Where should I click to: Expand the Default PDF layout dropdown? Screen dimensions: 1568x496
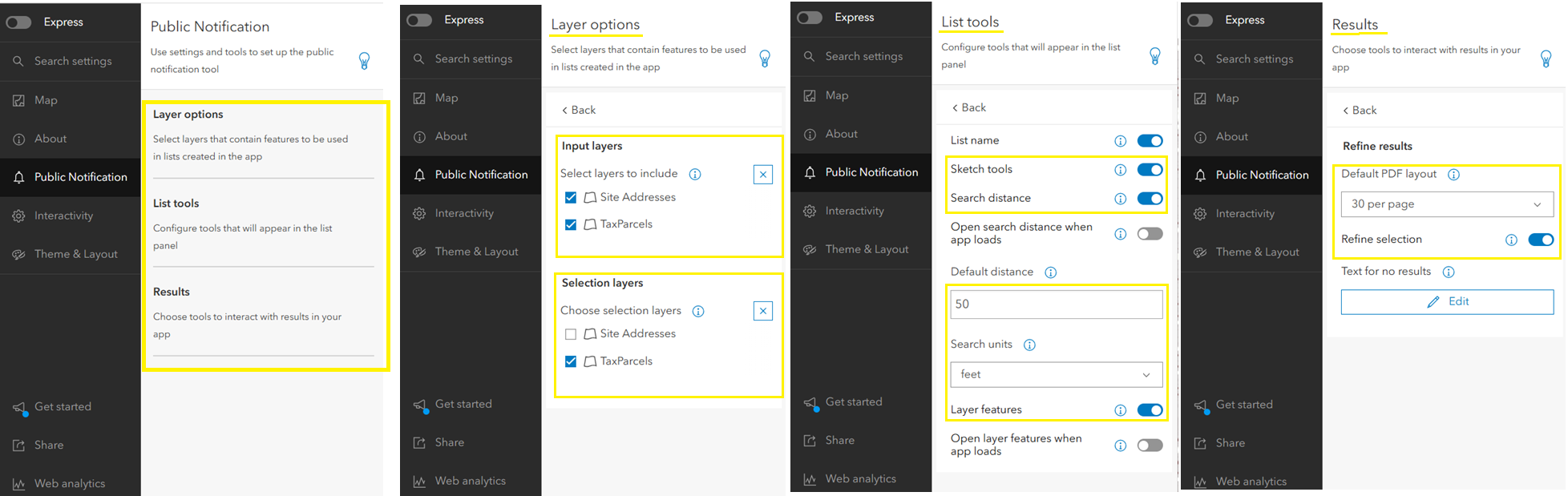[x=1446, y=204]
